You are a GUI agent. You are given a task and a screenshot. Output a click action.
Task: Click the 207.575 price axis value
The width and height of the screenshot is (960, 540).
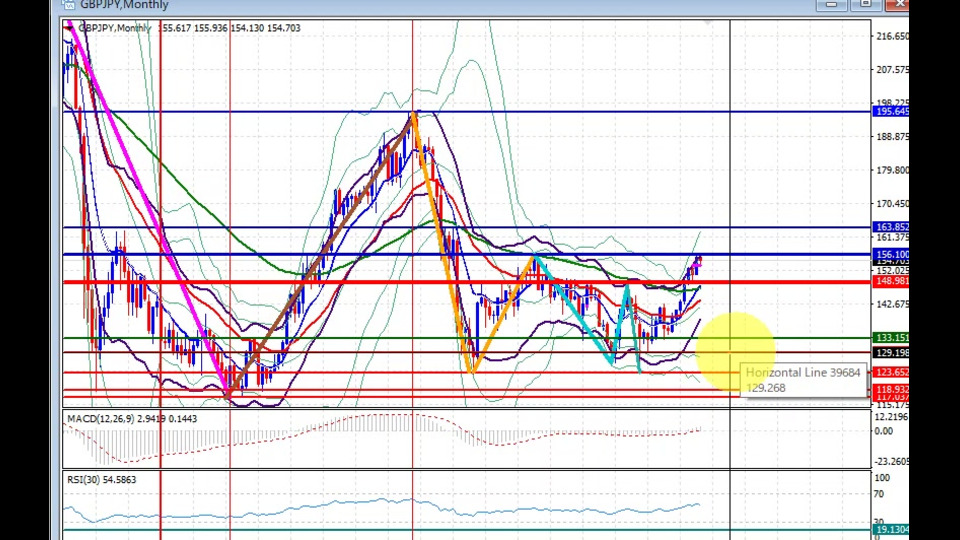pos(893,70)
